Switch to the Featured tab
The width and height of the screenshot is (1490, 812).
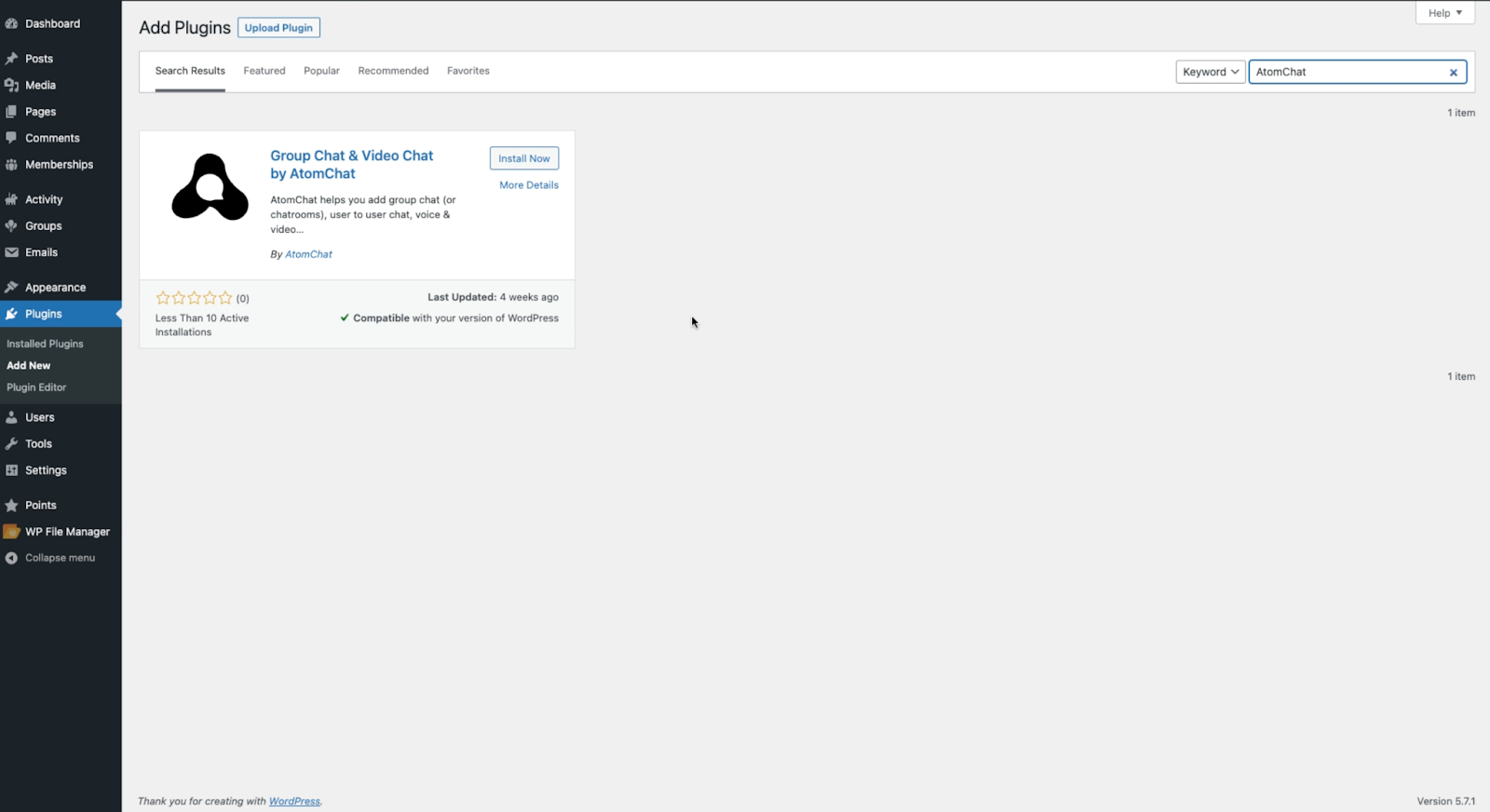tap(264, 71)
